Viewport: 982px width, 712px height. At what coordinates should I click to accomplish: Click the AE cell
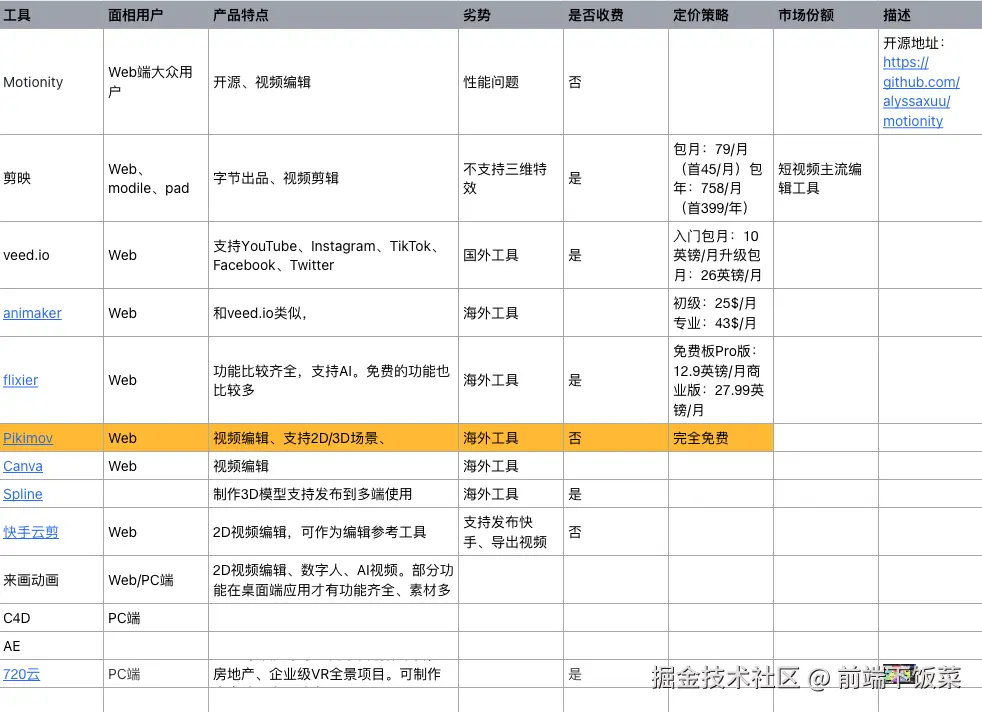point(51,646)
